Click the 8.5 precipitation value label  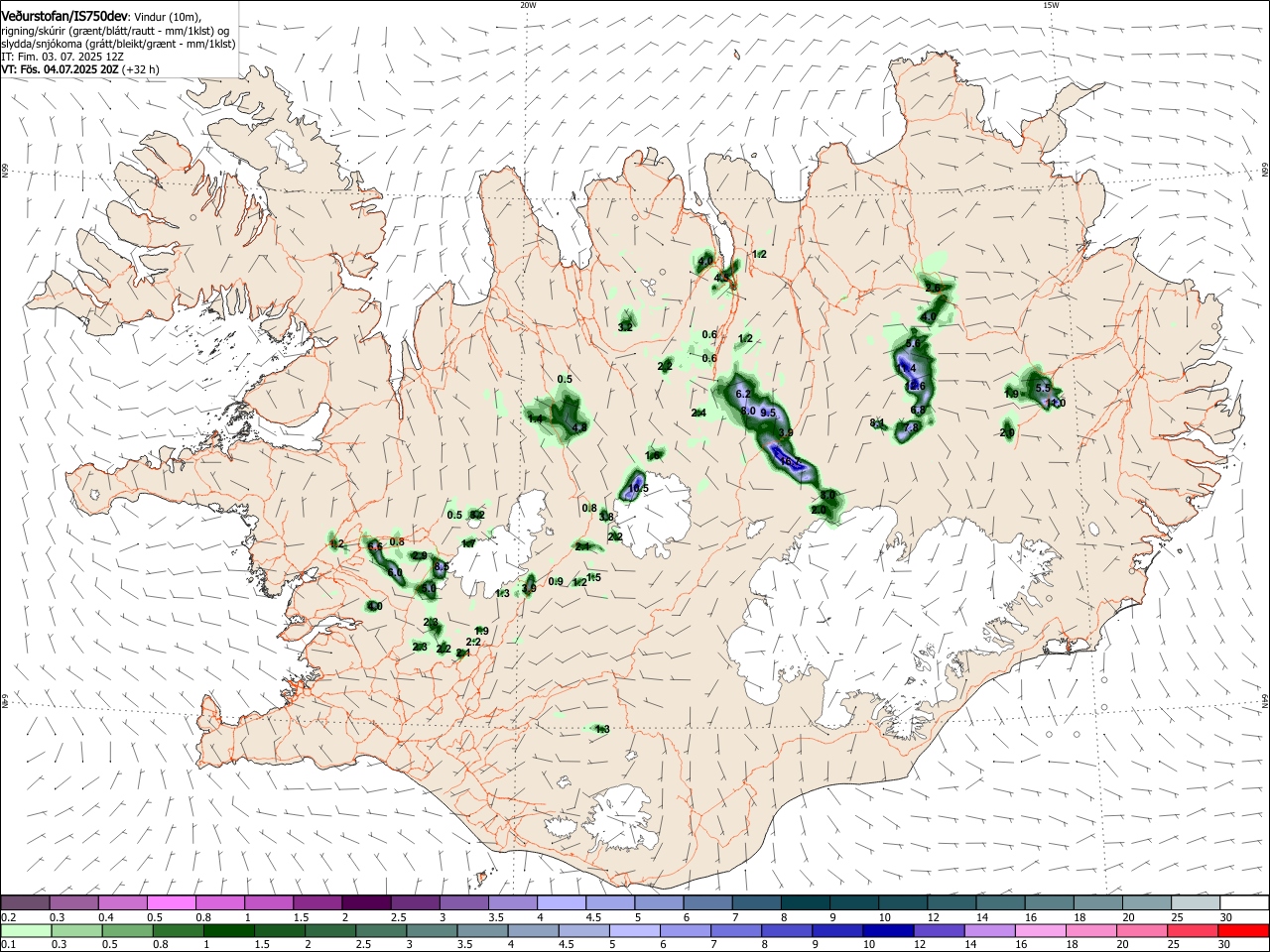pos(442,566)
